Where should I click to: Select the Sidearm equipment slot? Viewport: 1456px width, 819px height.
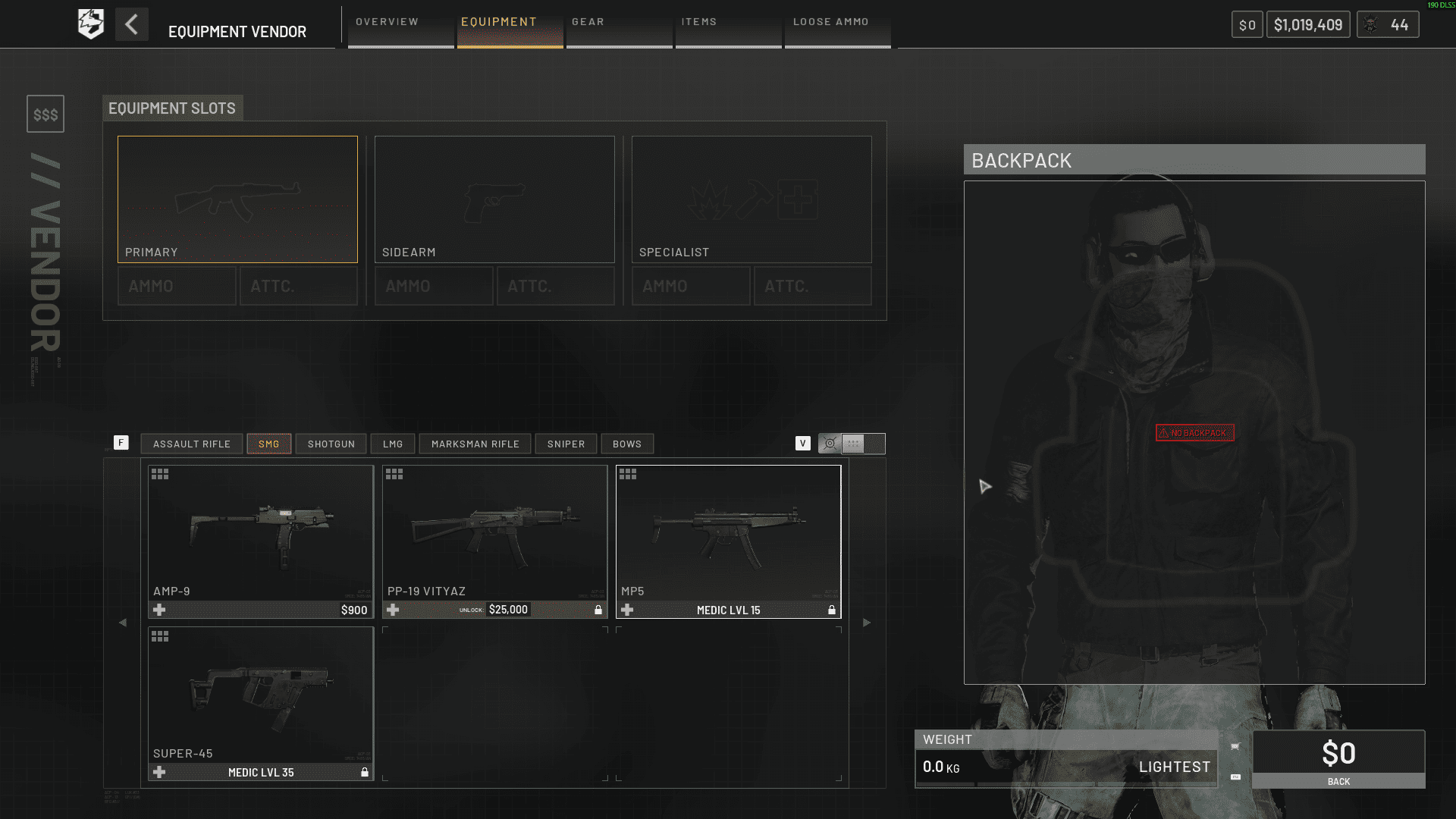tap(494, 199)
